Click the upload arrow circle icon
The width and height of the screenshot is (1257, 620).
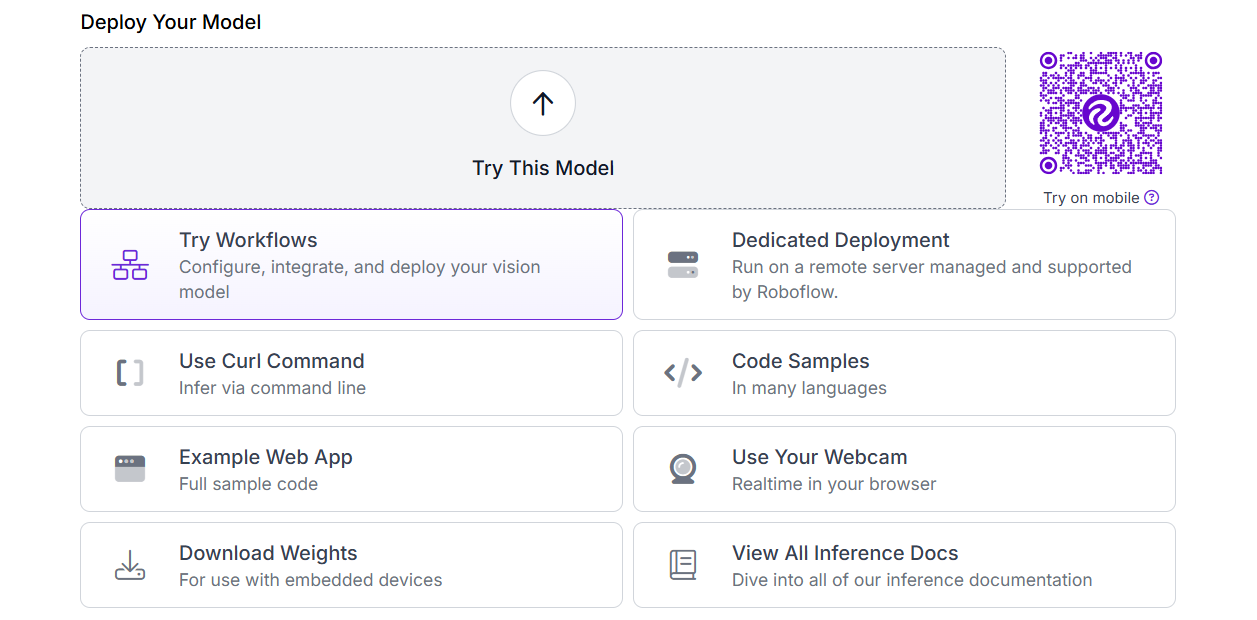tap(543, 103)
